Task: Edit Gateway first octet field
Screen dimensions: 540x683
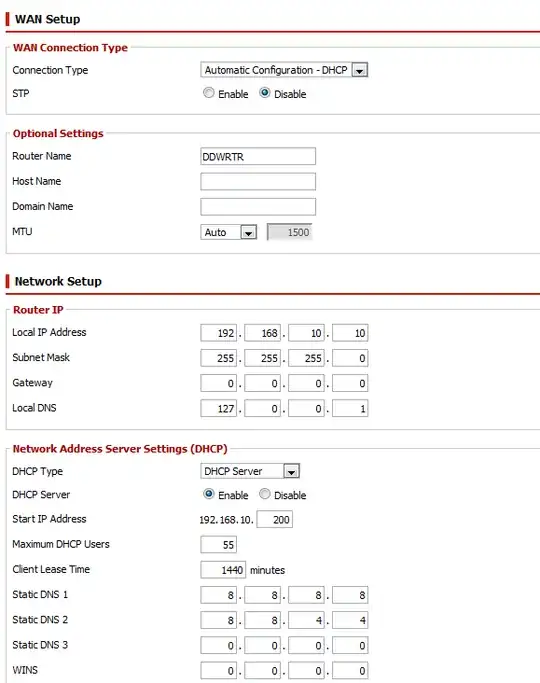Action: [219, 383]
